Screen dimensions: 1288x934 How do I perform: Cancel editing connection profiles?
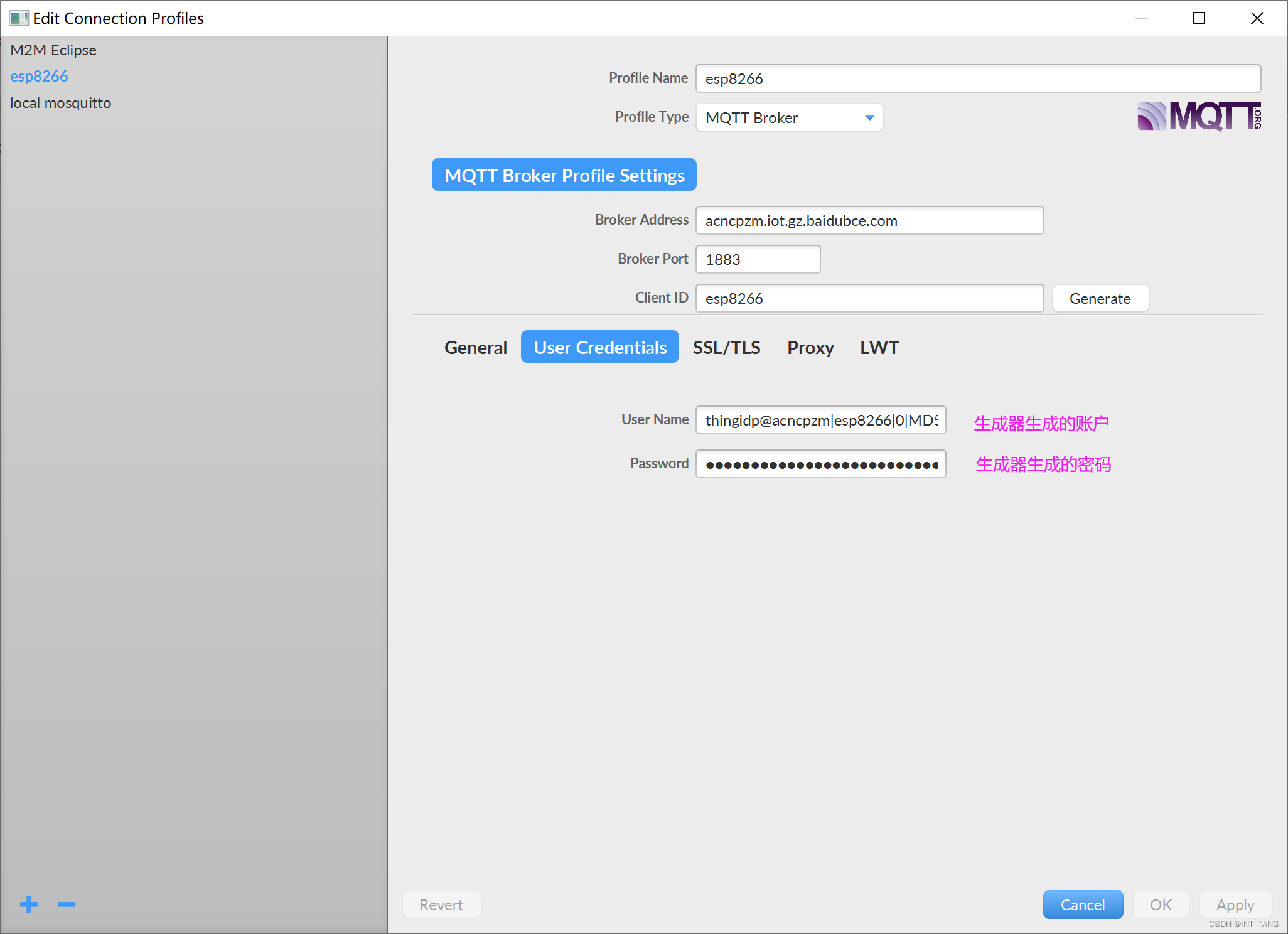coord(1083,904)
